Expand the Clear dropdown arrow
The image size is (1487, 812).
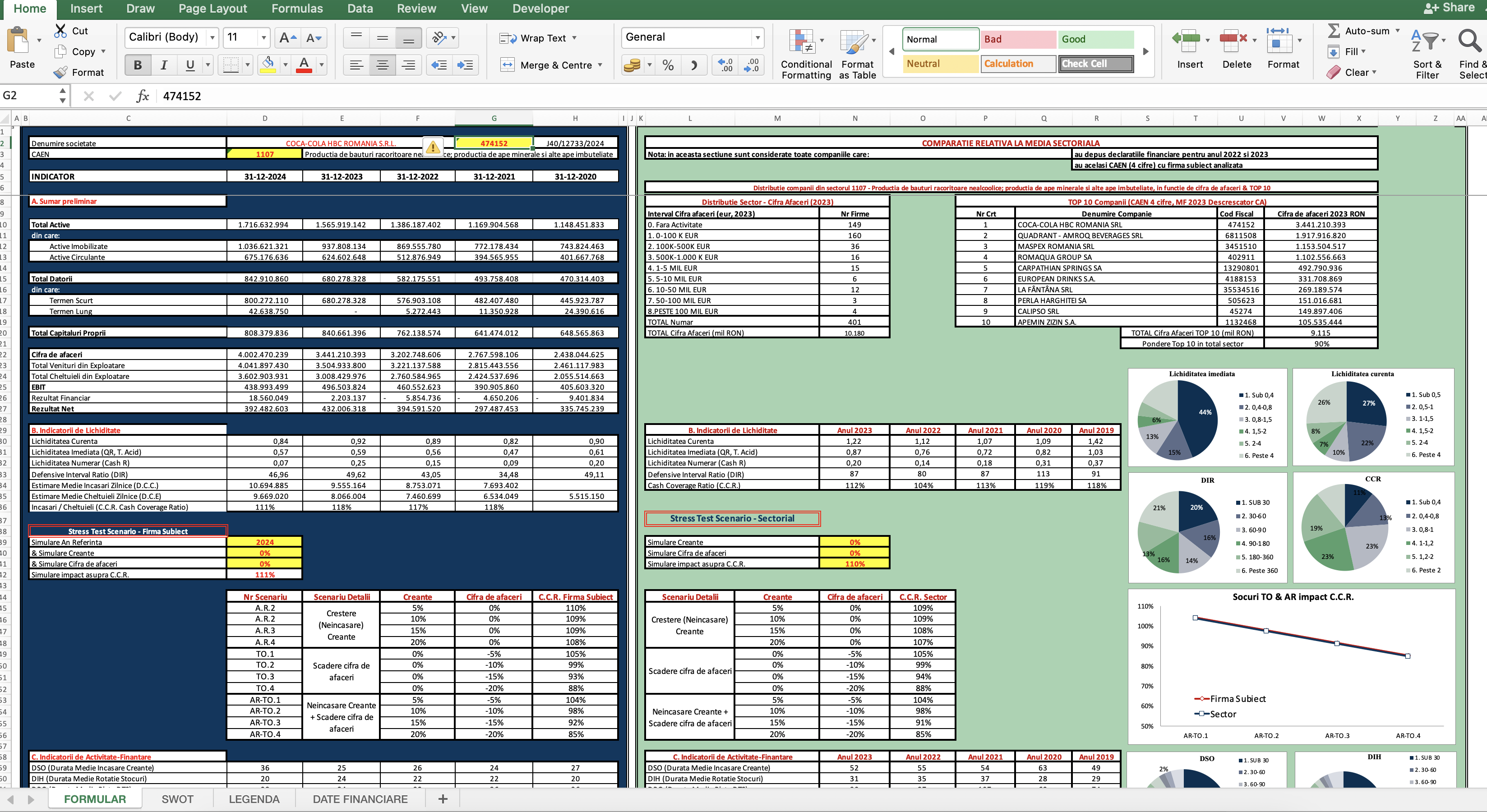coord(1374,72)
